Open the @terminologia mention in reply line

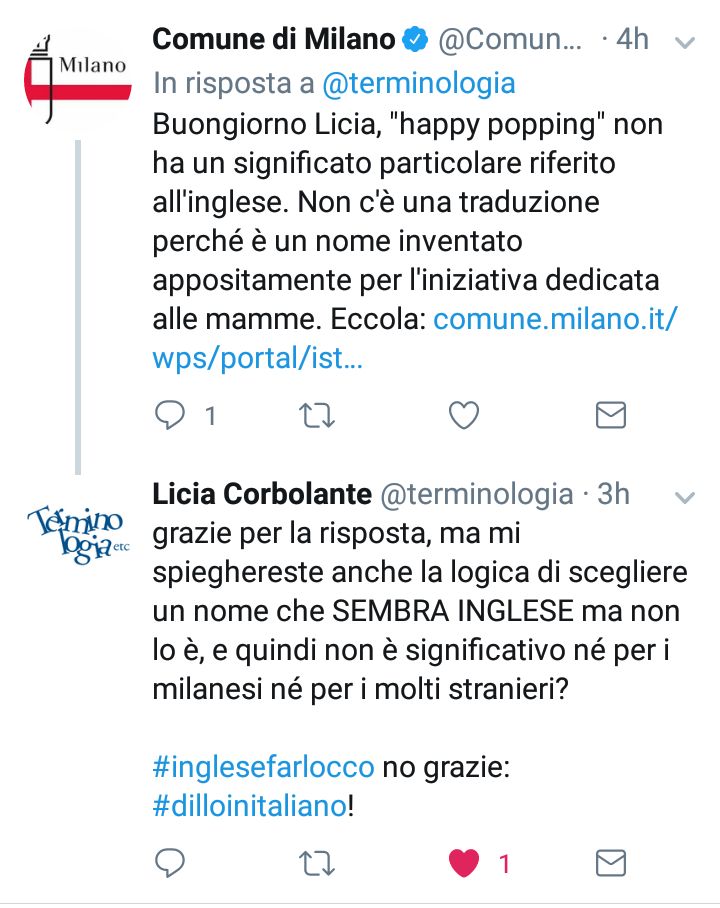[419, 84]
